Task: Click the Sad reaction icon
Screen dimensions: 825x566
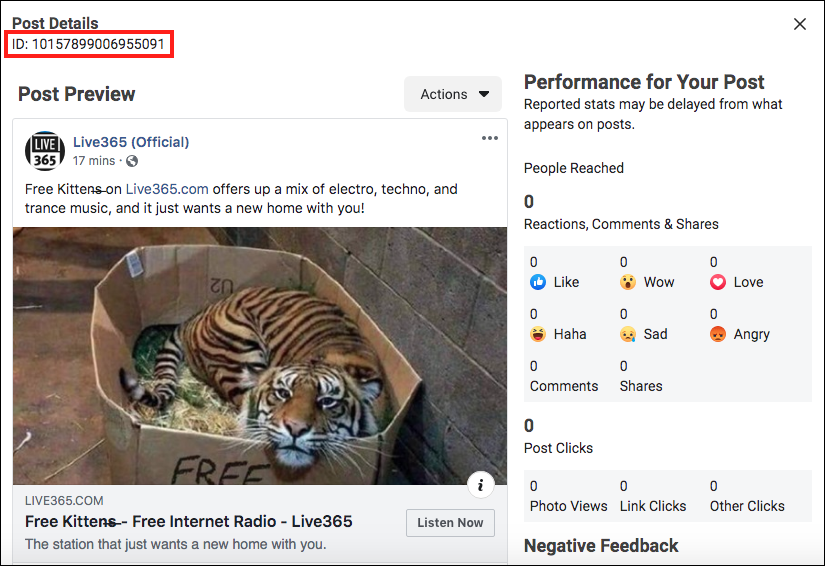Action: (628, 334)
